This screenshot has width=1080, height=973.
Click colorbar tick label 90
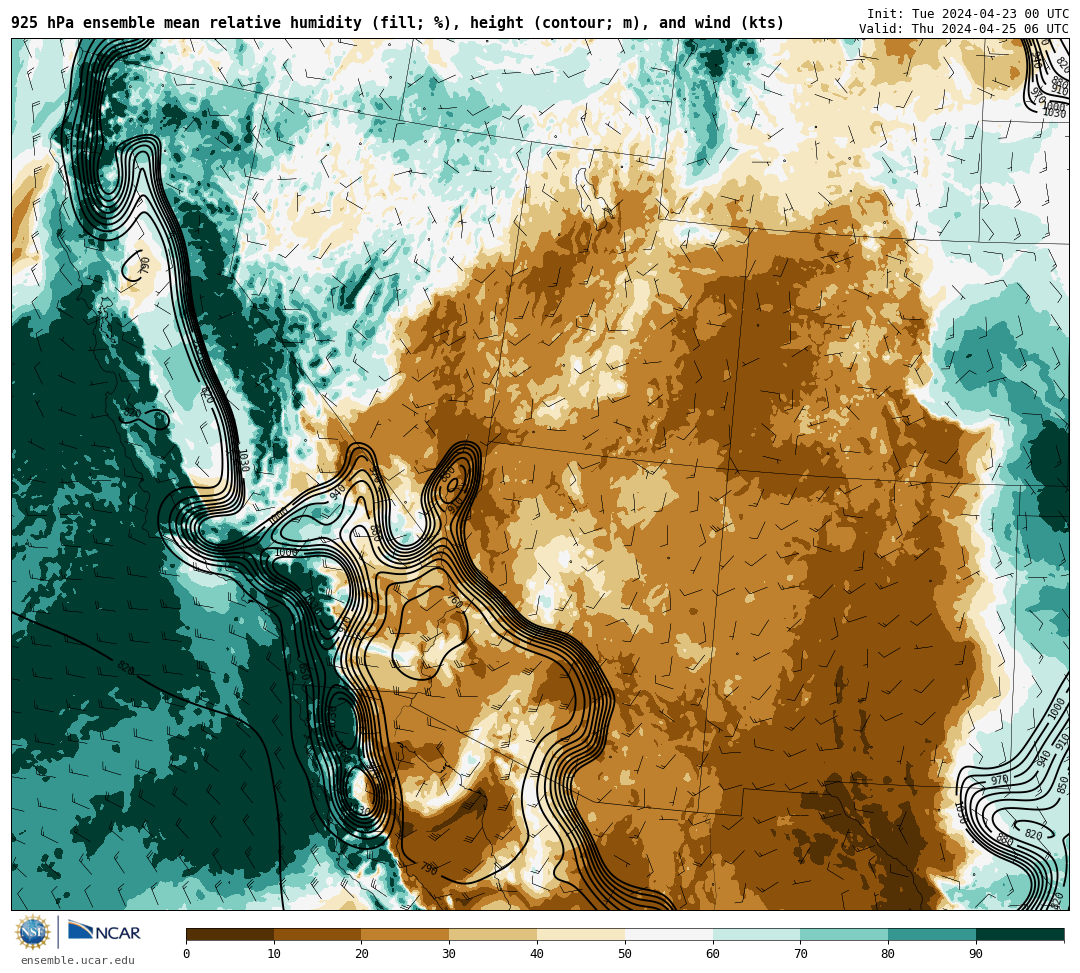pos(976,954)
